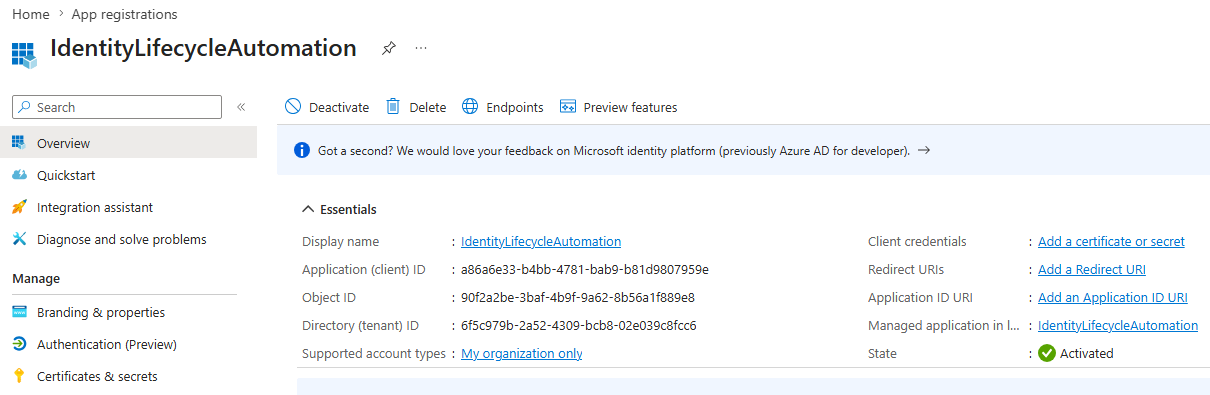Image resolution: width=1210 pixels, height=395 pixels.
Task: Click the Deactivate icon in toolbar
Action: [293, 107]
